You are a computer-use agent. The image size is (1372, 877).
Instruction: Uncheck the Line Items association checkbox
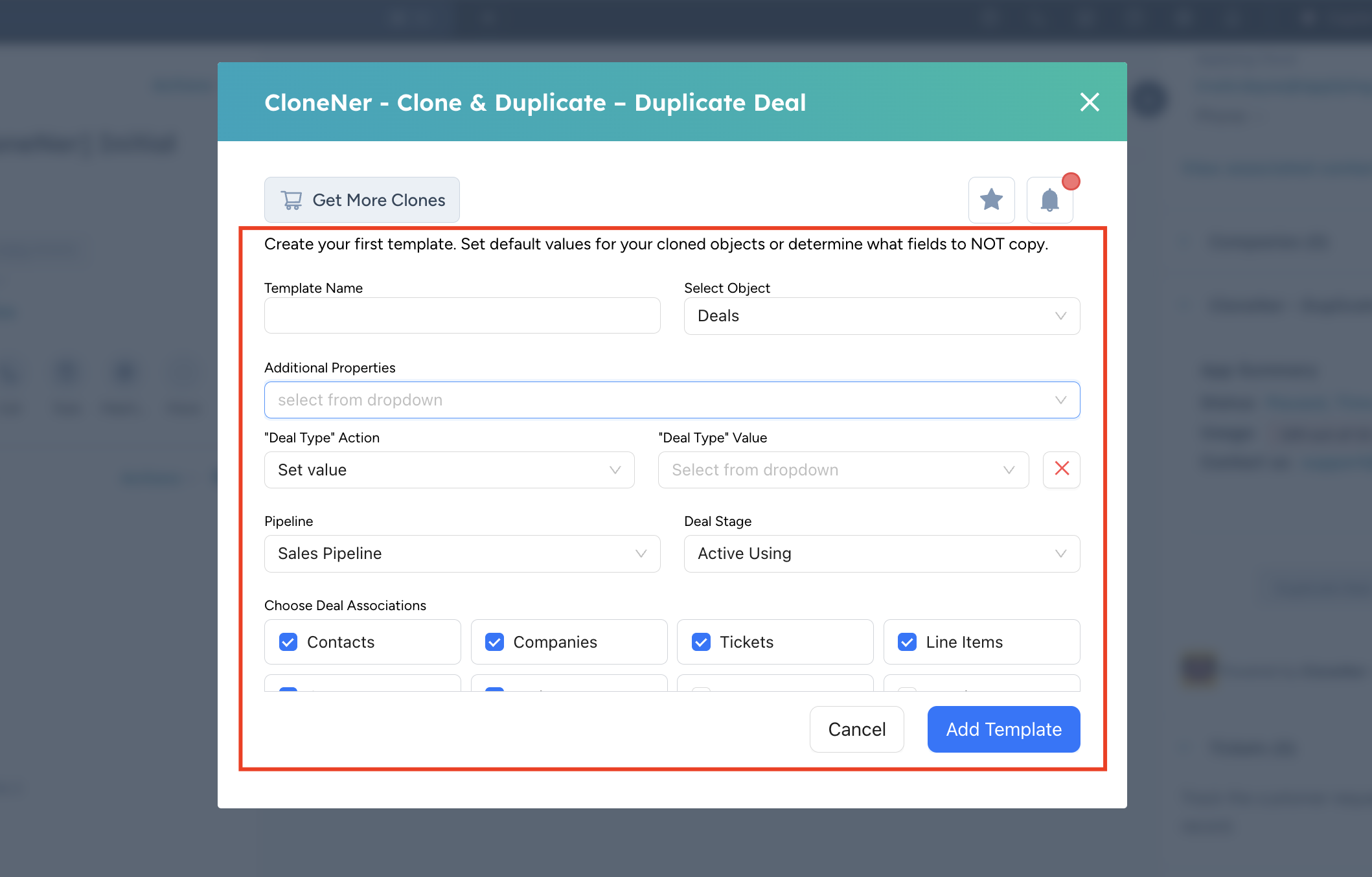(908, 642)
